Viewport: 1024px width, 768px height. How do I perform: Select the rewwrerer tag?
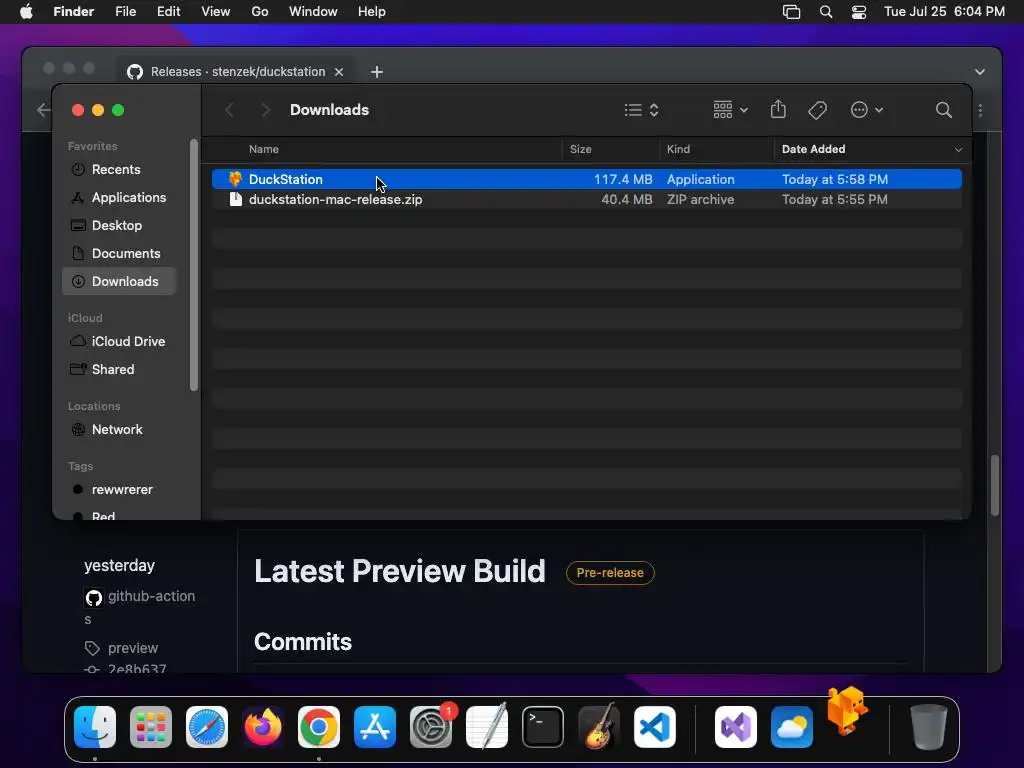pos(119,490)
